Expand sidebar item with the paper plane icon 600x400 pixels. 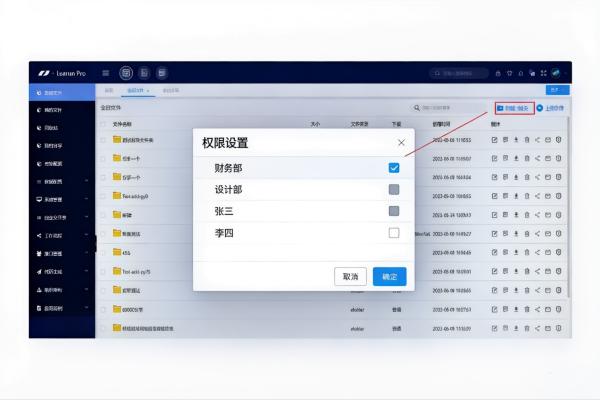pyautogui.click(x=62, y=271)
